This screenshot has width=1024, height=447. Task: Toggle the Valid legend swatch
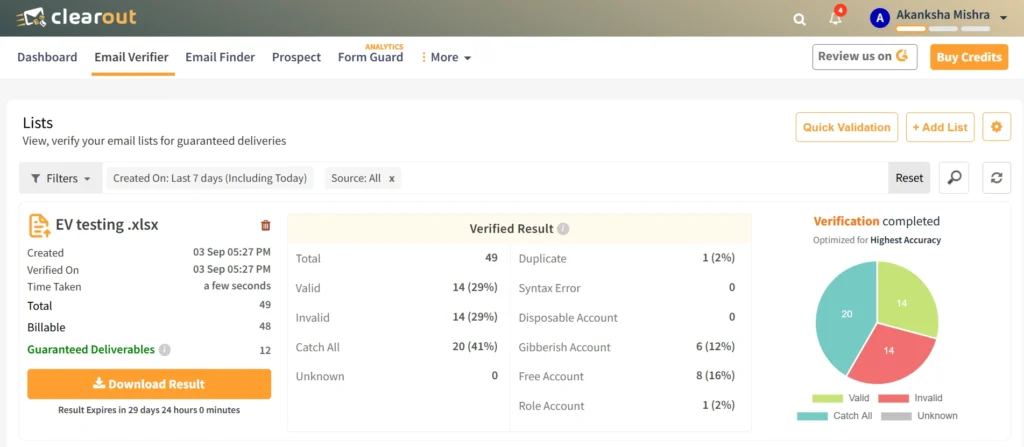pyautogui.click(x=827, y=398)
